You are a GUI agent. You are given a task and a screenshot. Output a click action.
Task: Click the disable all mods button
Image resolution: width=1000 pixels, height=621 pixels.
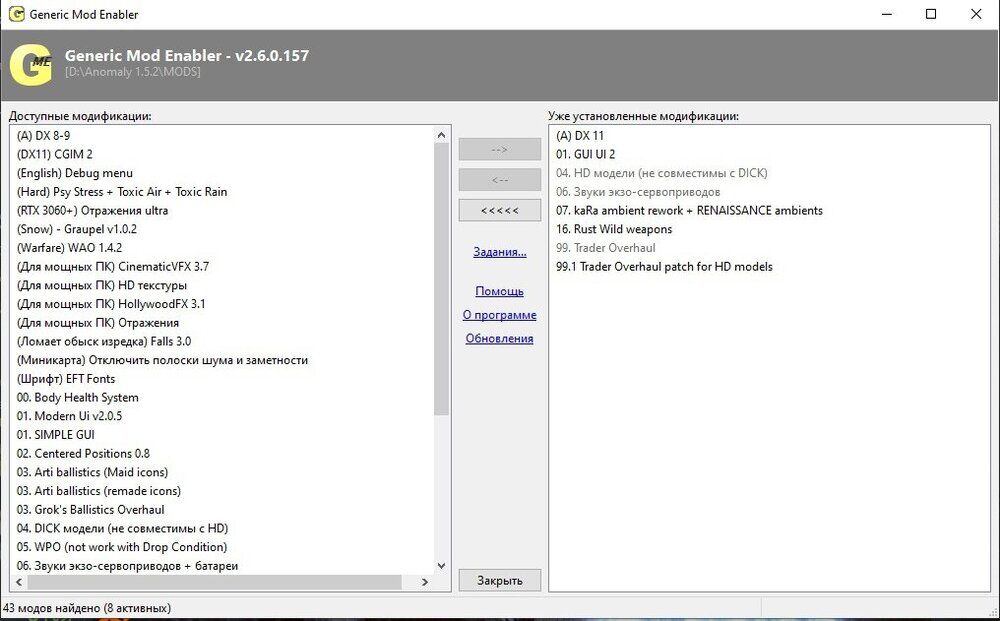tap(499, 211)
